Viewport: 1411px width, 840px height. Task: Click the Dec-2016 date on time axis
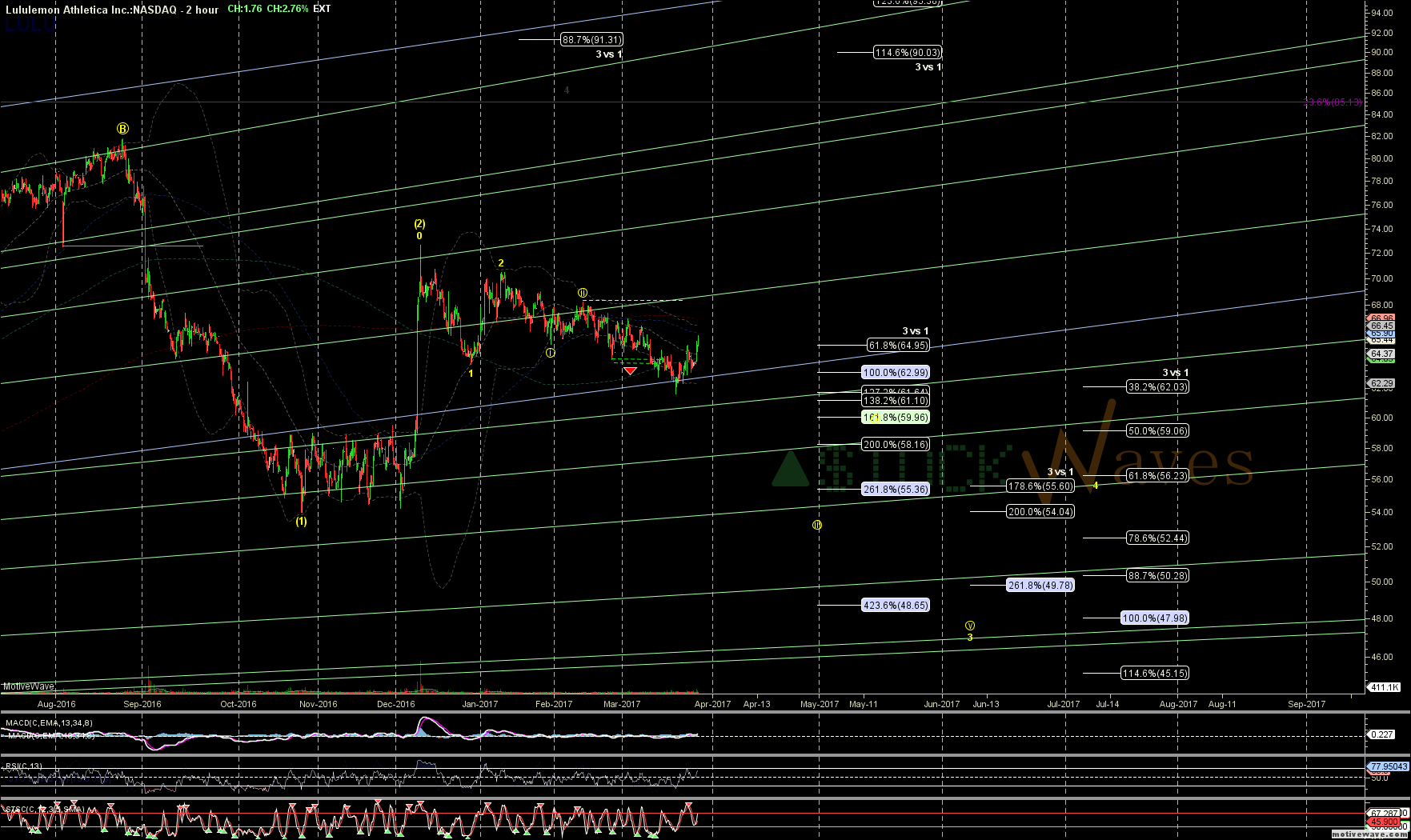point(396,704)
